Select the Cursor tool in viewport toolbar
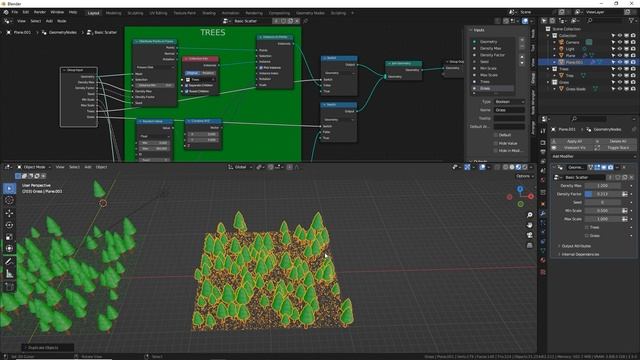 pyautogui.click(x=9, y=200)
